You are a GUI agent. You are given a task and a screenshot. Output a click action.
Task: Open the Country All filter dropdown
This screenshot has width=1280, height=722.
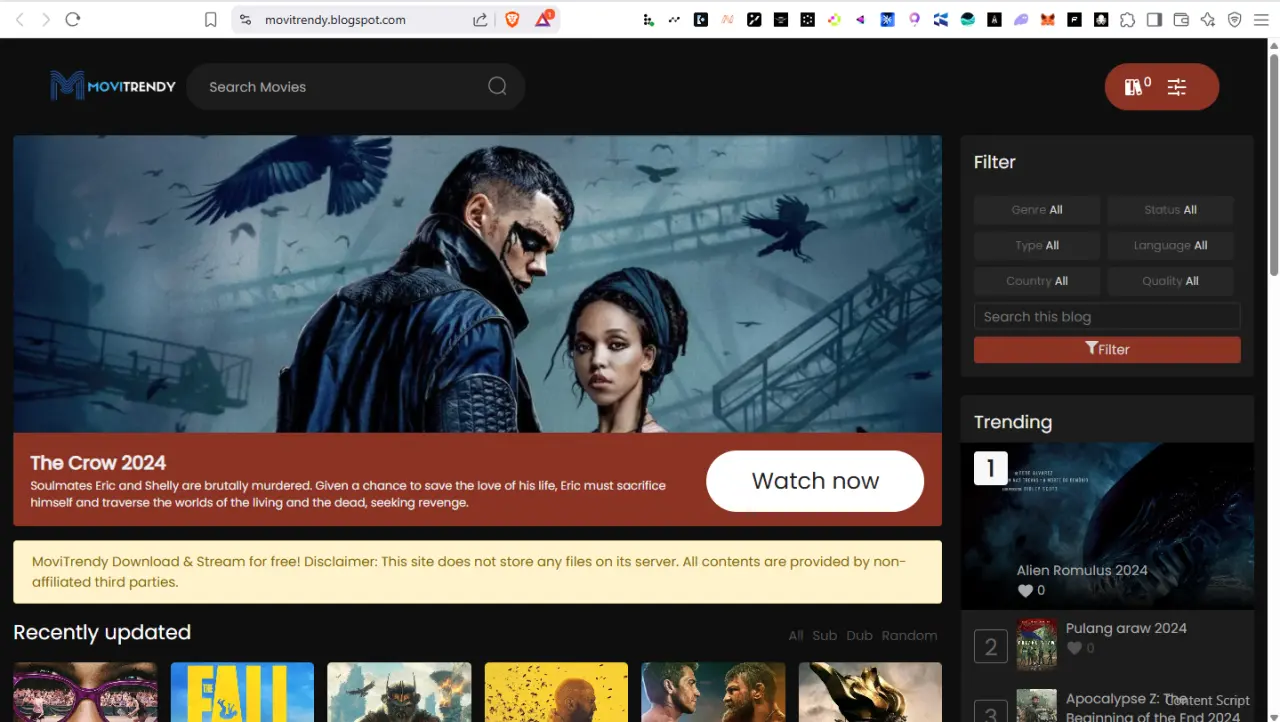point(1037,281)
